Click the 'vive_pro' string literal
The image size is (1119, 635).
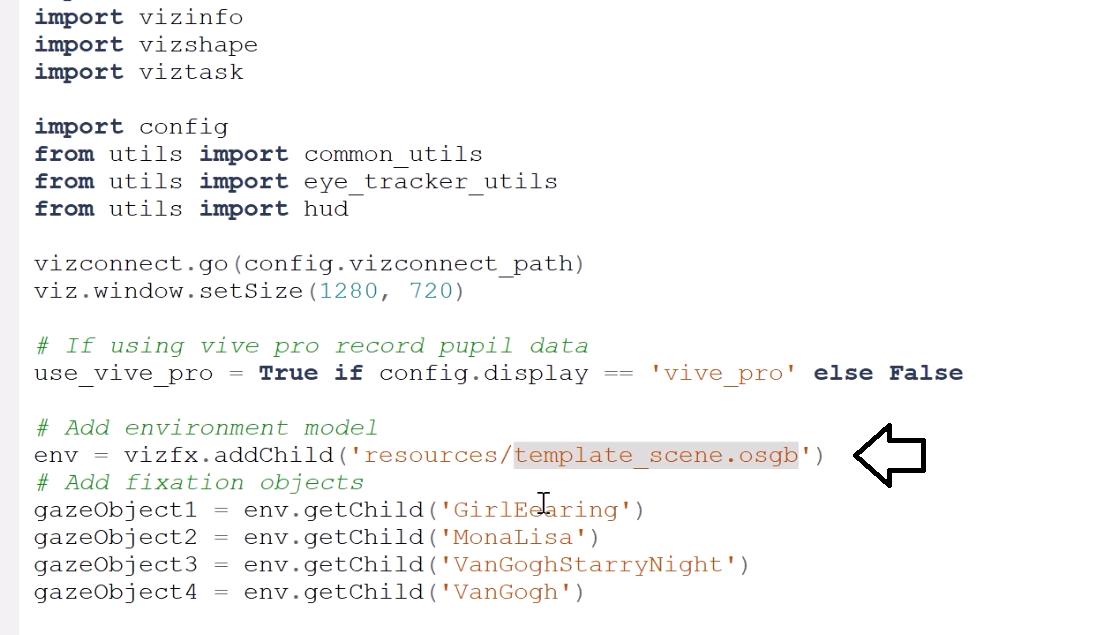pos(722,373)
